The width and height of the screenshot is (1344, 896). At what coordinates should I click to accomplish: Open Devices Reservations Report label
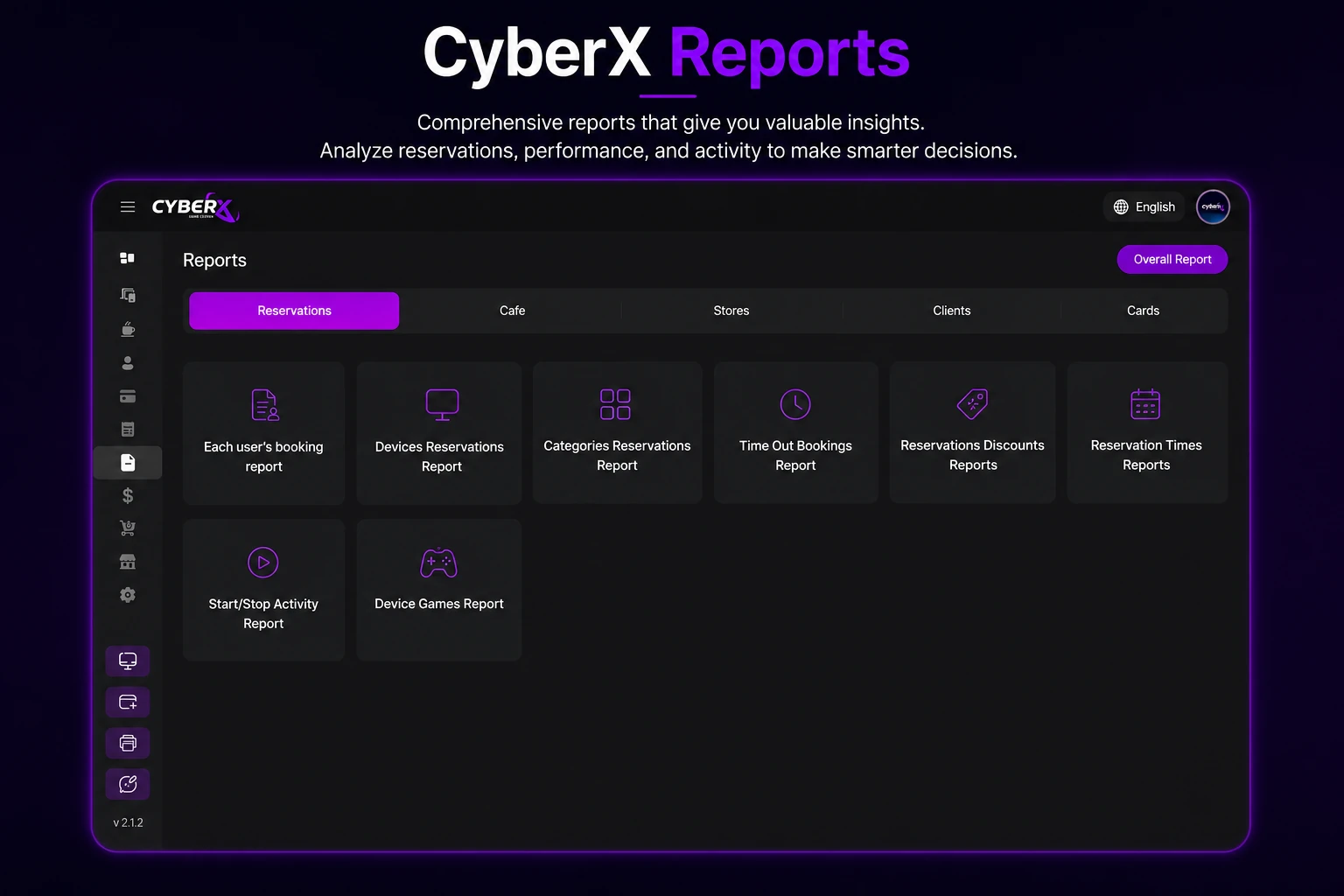440,457
